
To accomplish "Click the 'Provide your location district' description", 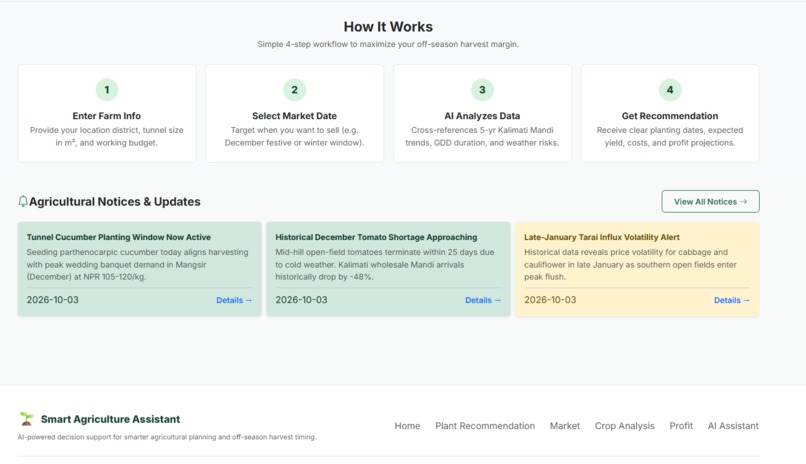I will 106,137.
